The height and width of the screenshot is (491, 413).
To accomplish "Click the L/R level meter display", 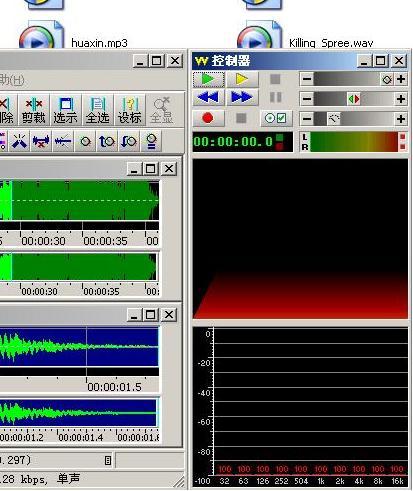I will coord(353,142).
